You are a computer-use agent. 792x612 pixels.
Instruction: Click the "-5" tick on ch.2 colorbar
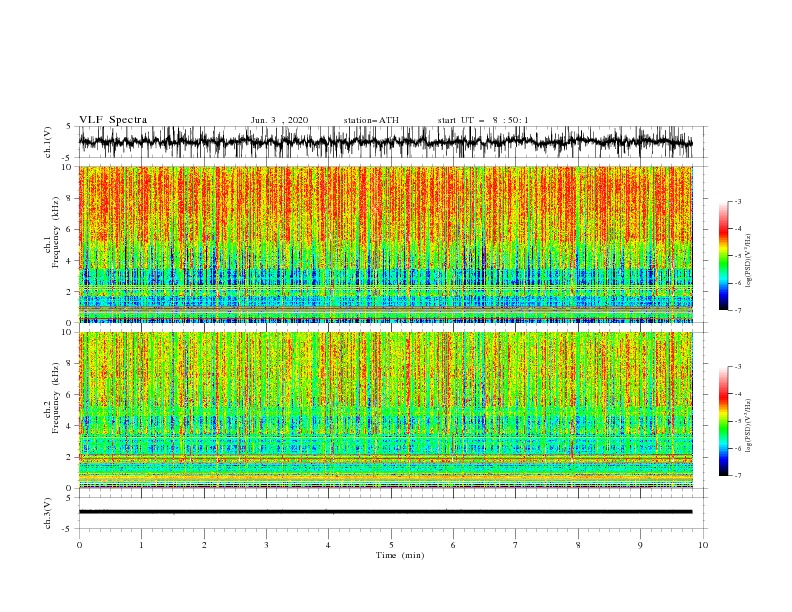pyautogui.click(x=737, y=421)
